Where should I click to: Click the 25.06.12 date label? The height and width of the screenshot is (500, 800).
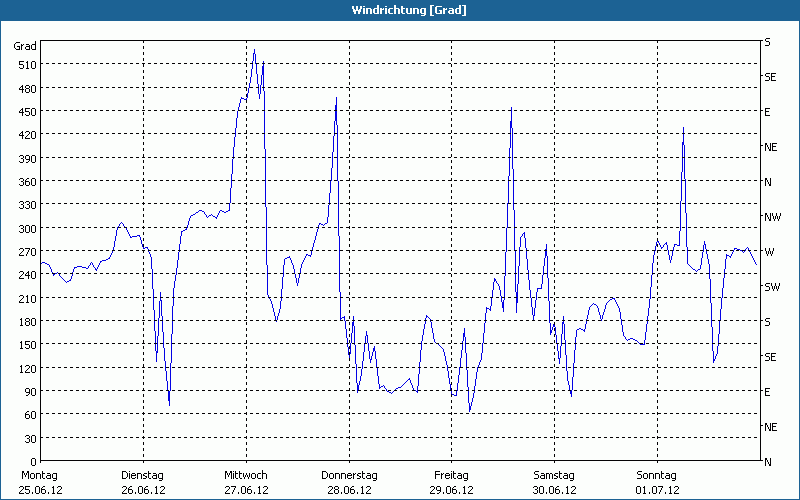point(40,490)
